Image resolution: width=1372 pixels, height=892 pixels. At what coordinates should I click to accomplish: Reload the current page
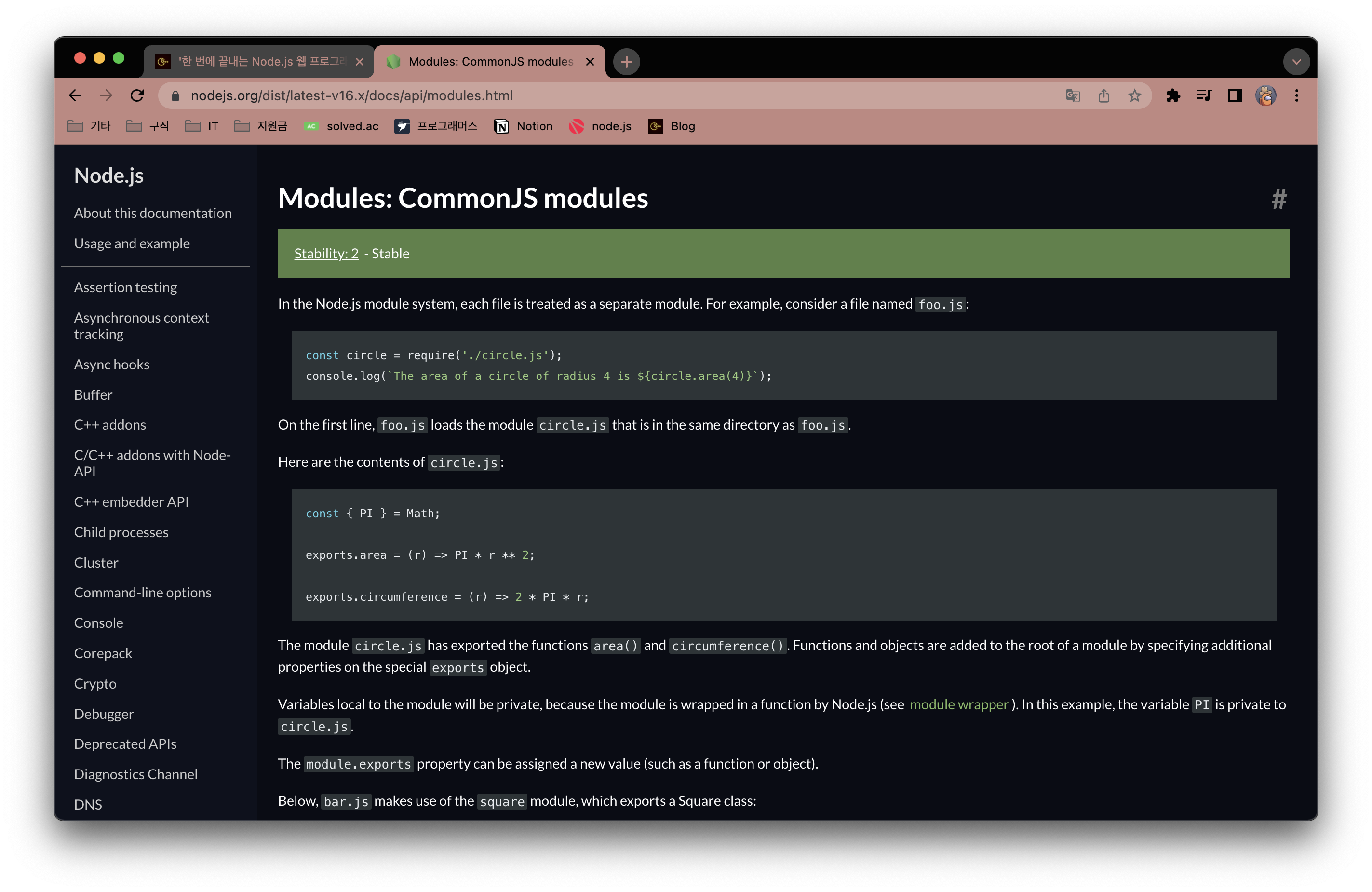pos(137,95)
